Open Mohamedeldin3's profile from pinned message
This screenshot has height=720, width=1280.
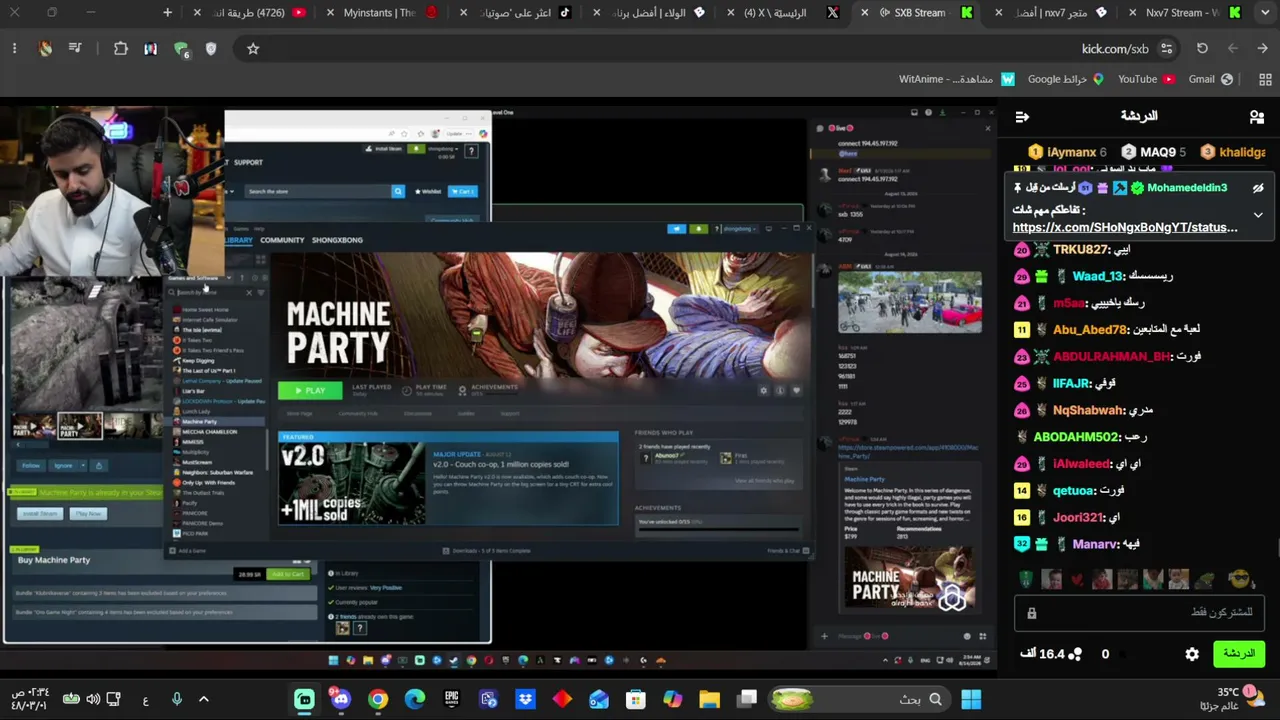click(x=1187, y=188)
